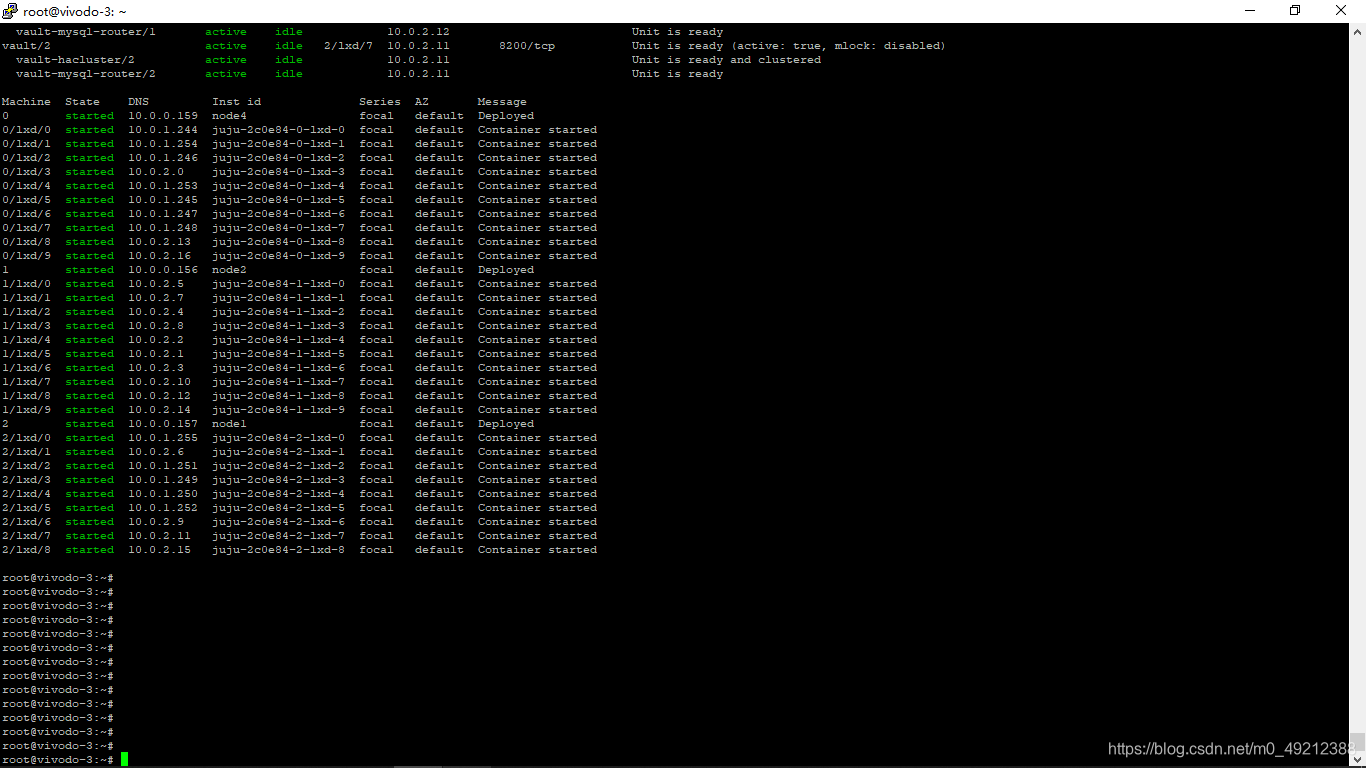
Task: Click IP address 10.0.1.255
Action: click(163, 438)
